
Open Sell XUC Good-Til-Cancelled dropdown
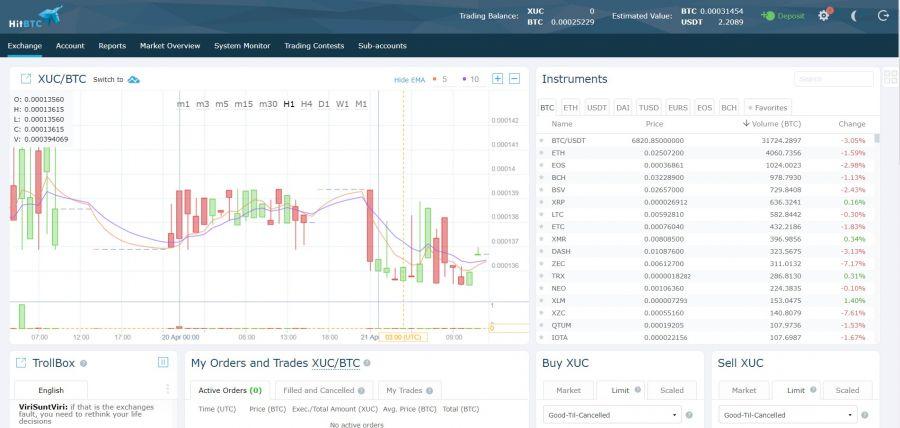(788, 415)
